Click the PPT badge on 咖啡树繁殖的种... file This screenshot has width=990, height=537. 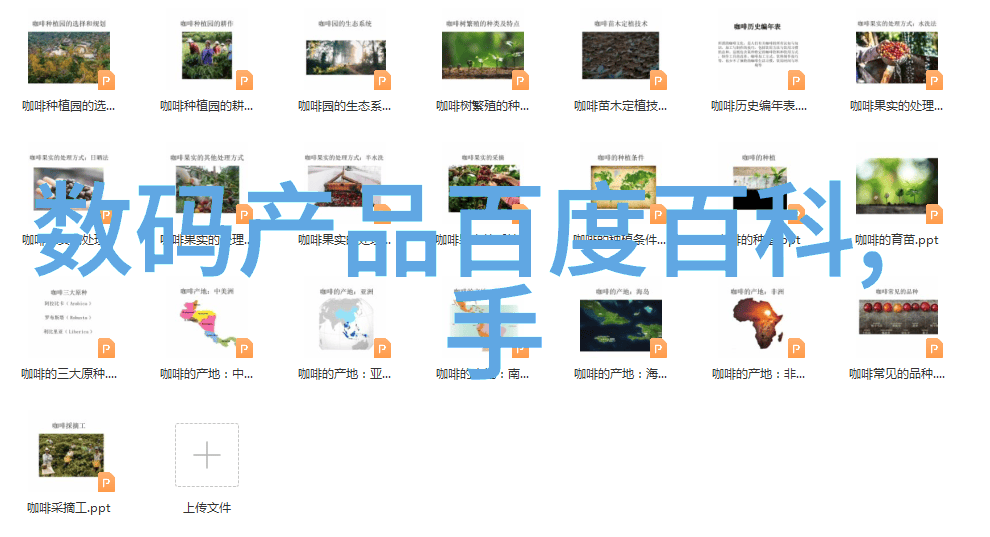[x=520, y=80]
